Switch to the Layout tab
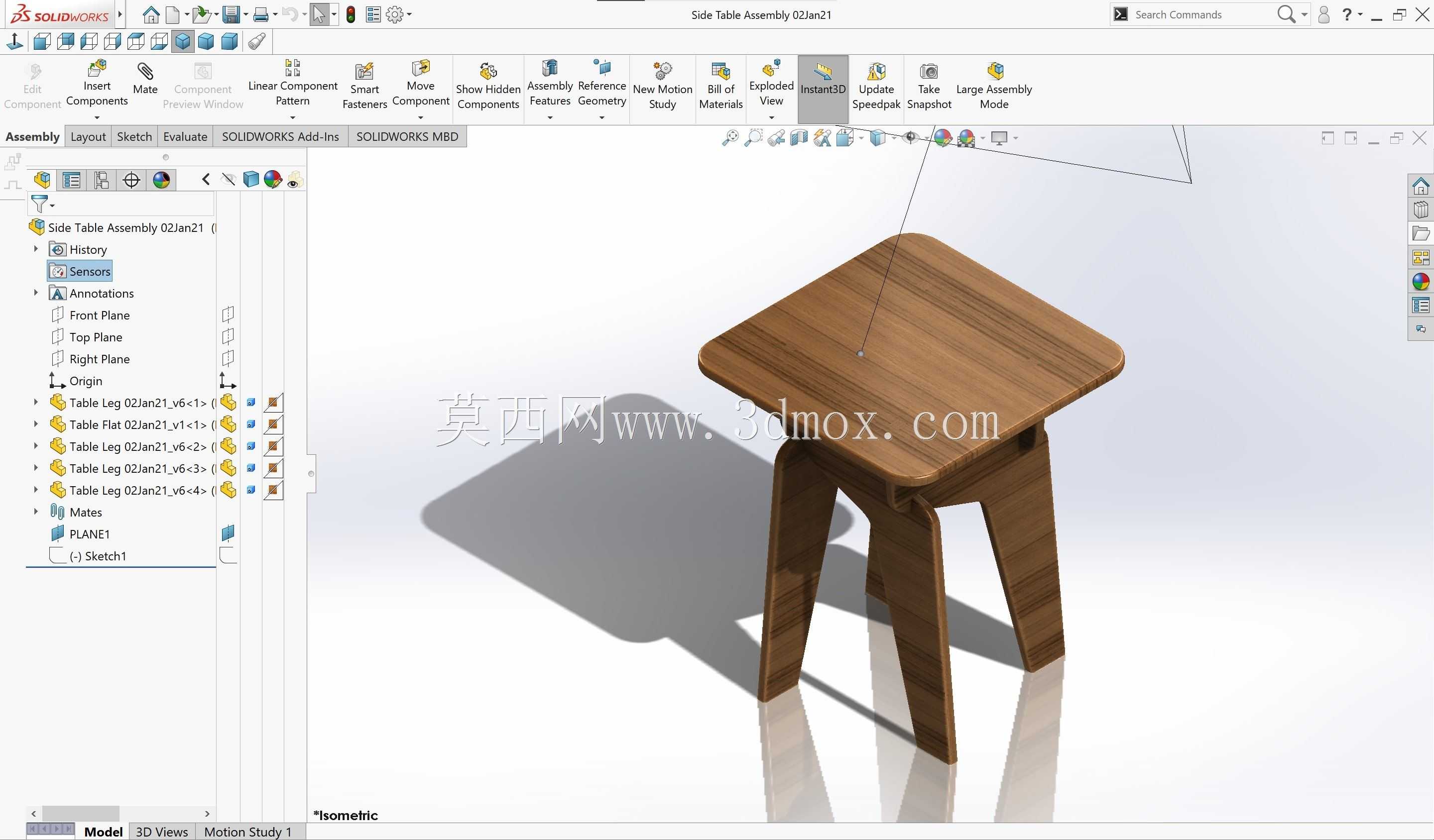 click(88, 136)
